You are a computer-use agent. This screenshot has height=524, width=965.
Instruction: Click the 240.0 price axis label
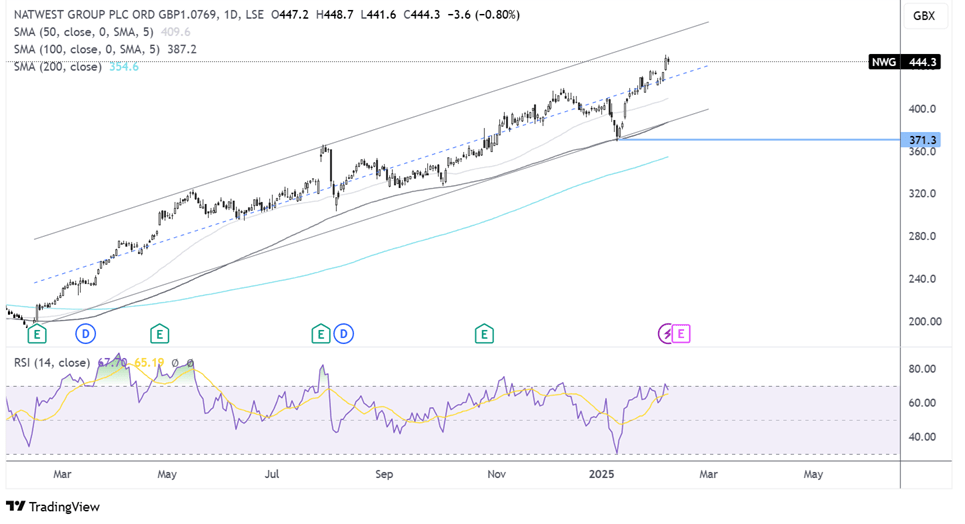point(922,279)
